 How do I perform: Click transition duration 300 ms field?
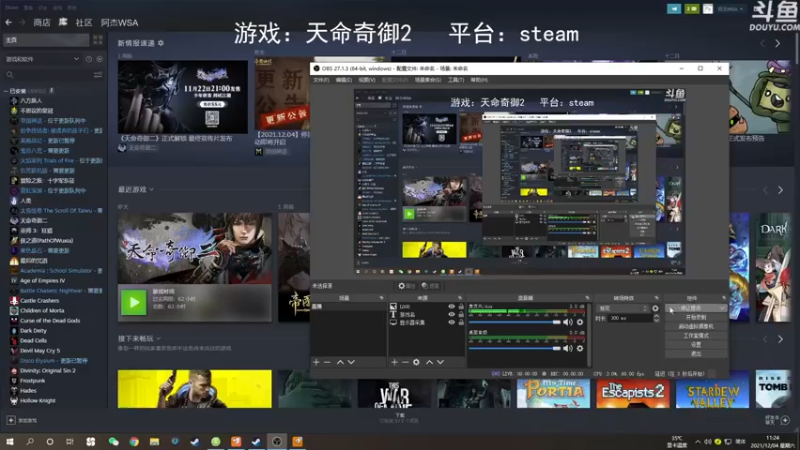pyautogui.click(x=630, y=318)
